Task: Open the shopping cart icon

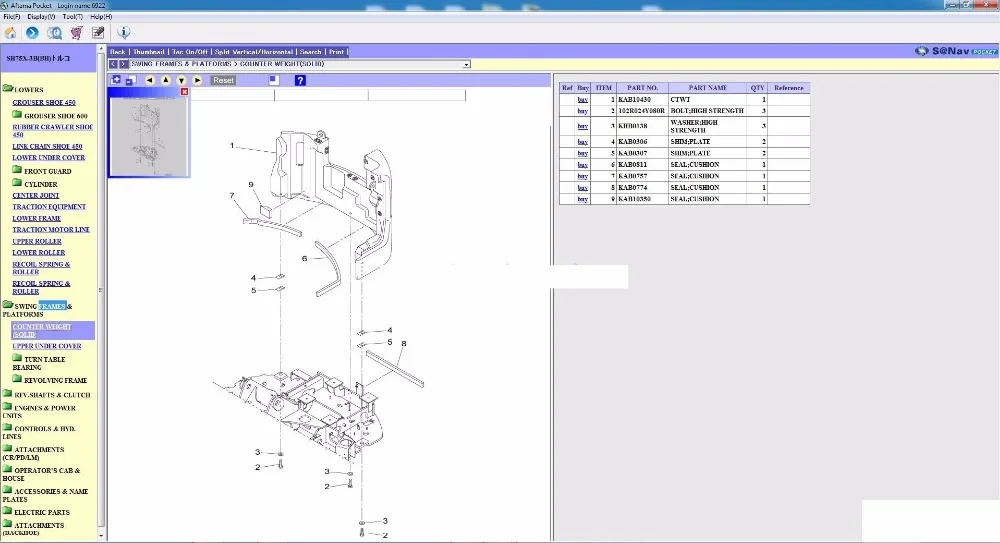Action: [77, 33]
